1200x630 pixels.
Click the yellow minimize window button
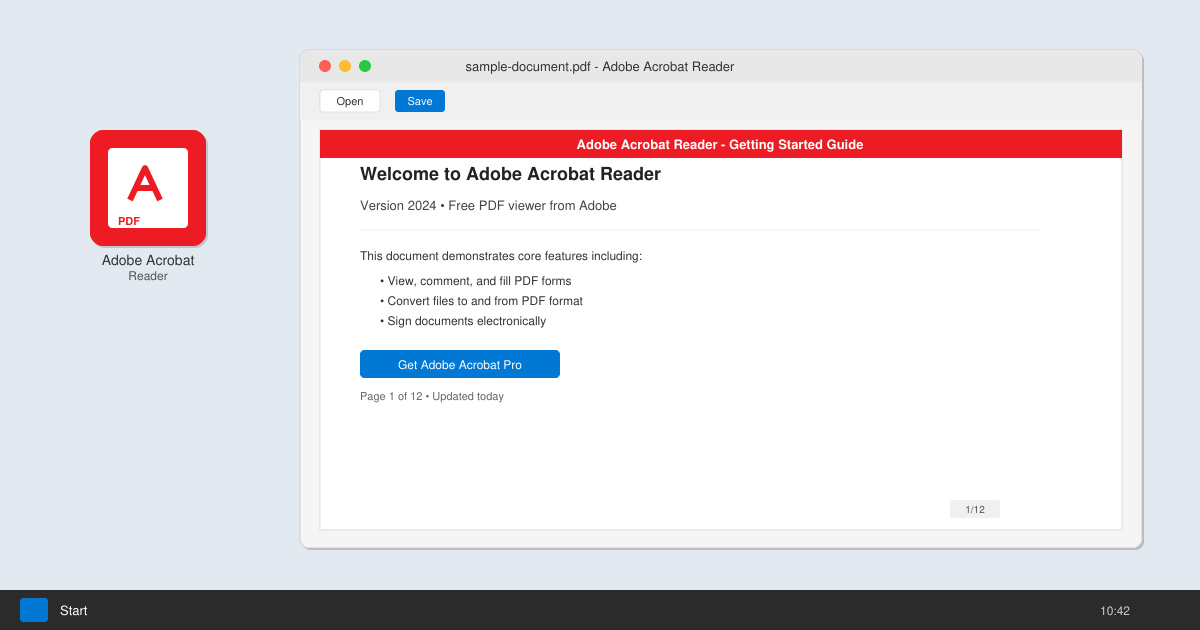click(x=345, y=66)
